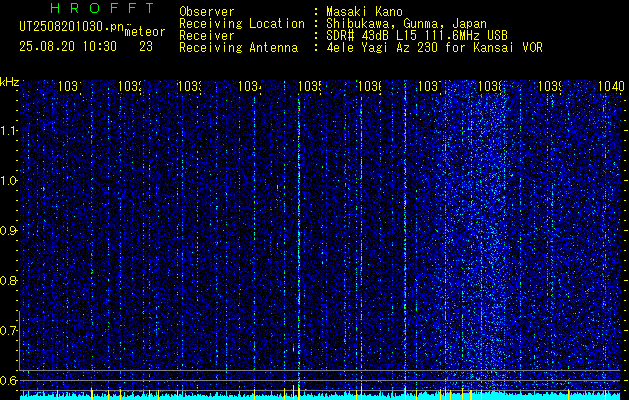The height and width of the screenshot is (400, 629).
Task: Click the 1031 time marker label
Action: (71, 86)
